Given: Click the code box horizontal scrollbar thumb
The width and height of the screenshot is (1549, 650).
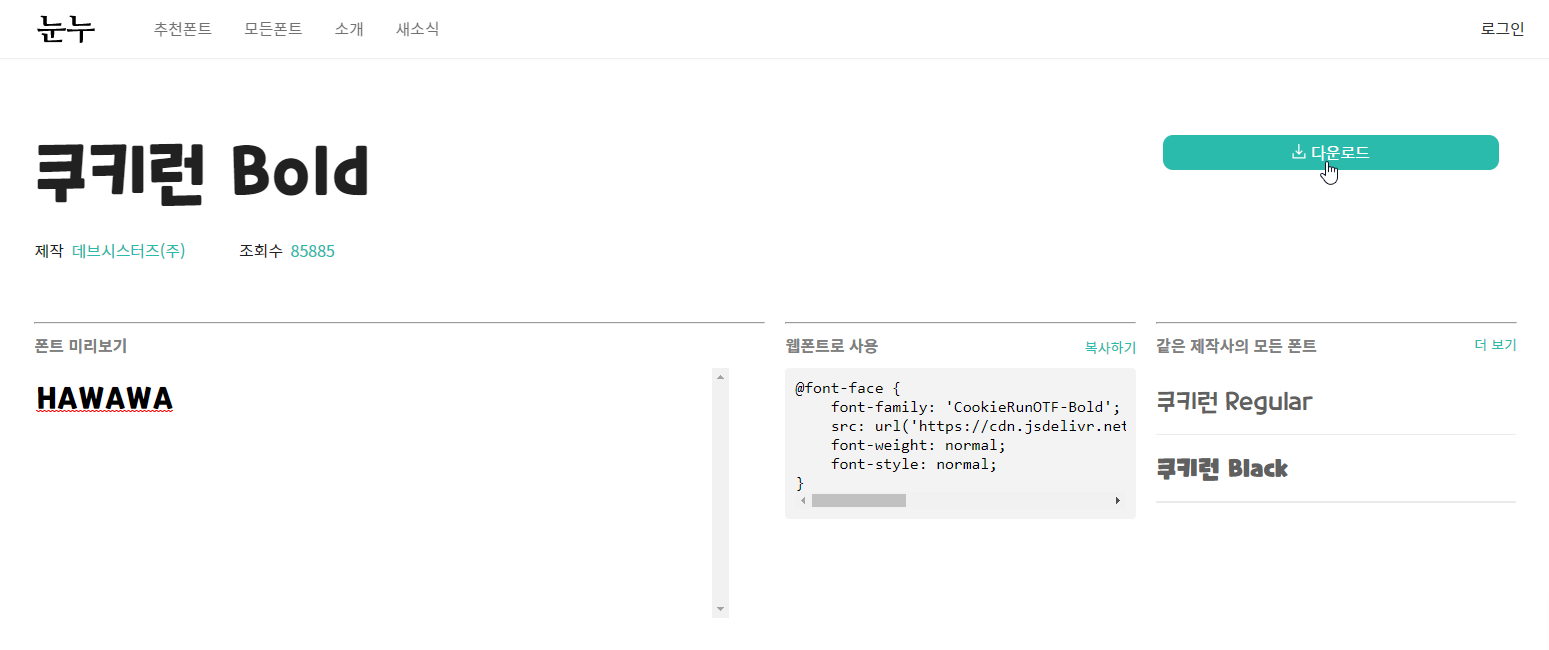Looking at the screenshot, I should coord(858,500).
